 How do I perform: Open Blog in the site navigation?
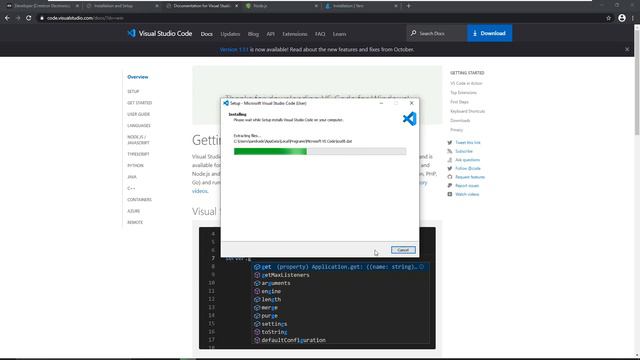point(253,34)
